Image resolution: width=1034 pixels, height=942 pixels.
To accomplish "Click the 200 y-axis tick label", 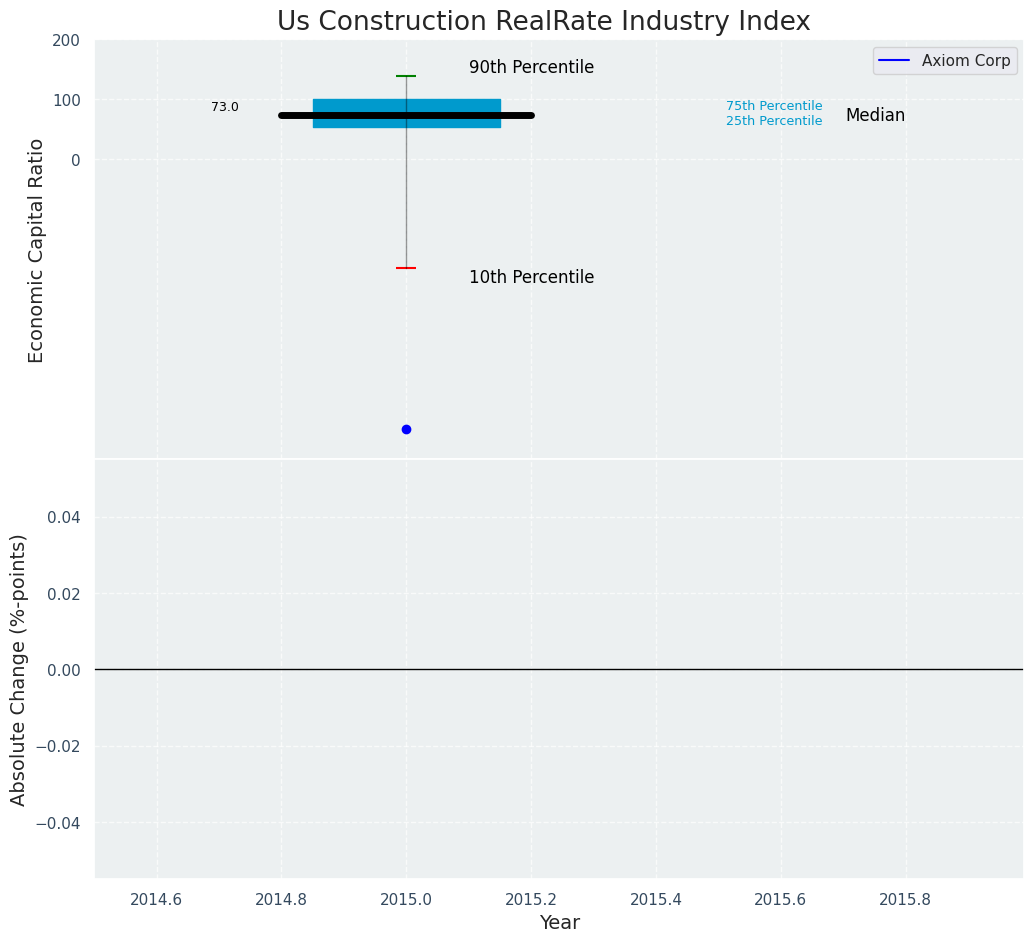I will point(66,41).
